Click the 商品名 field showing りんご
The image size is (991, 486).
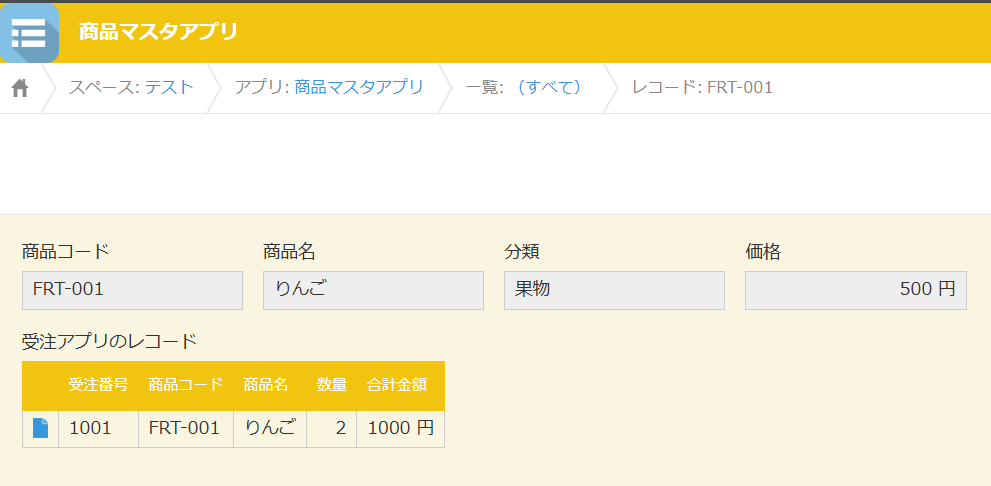click(374, 291)
